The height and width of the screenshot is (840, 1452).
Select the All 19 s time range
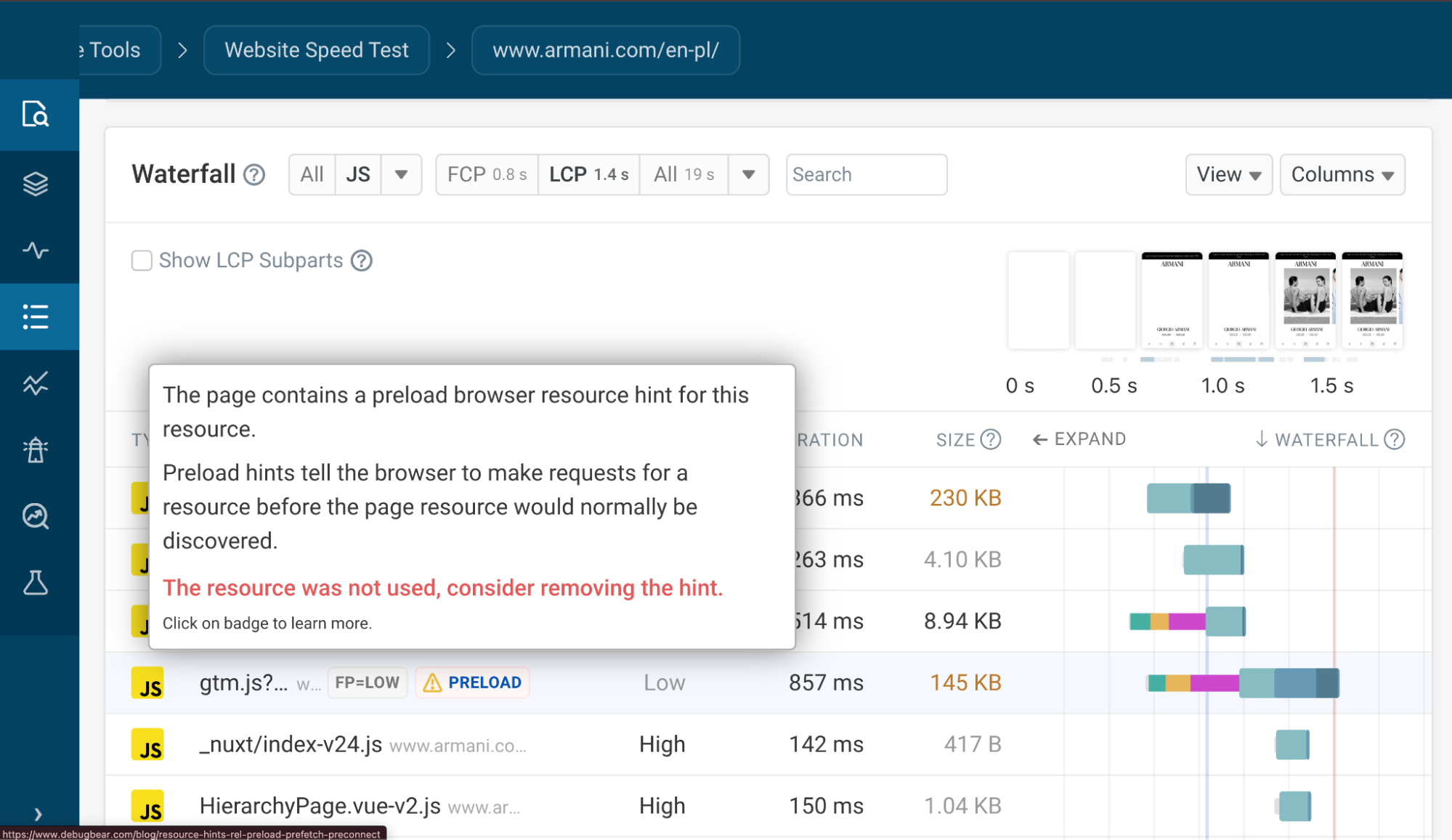tap(684, 174)
